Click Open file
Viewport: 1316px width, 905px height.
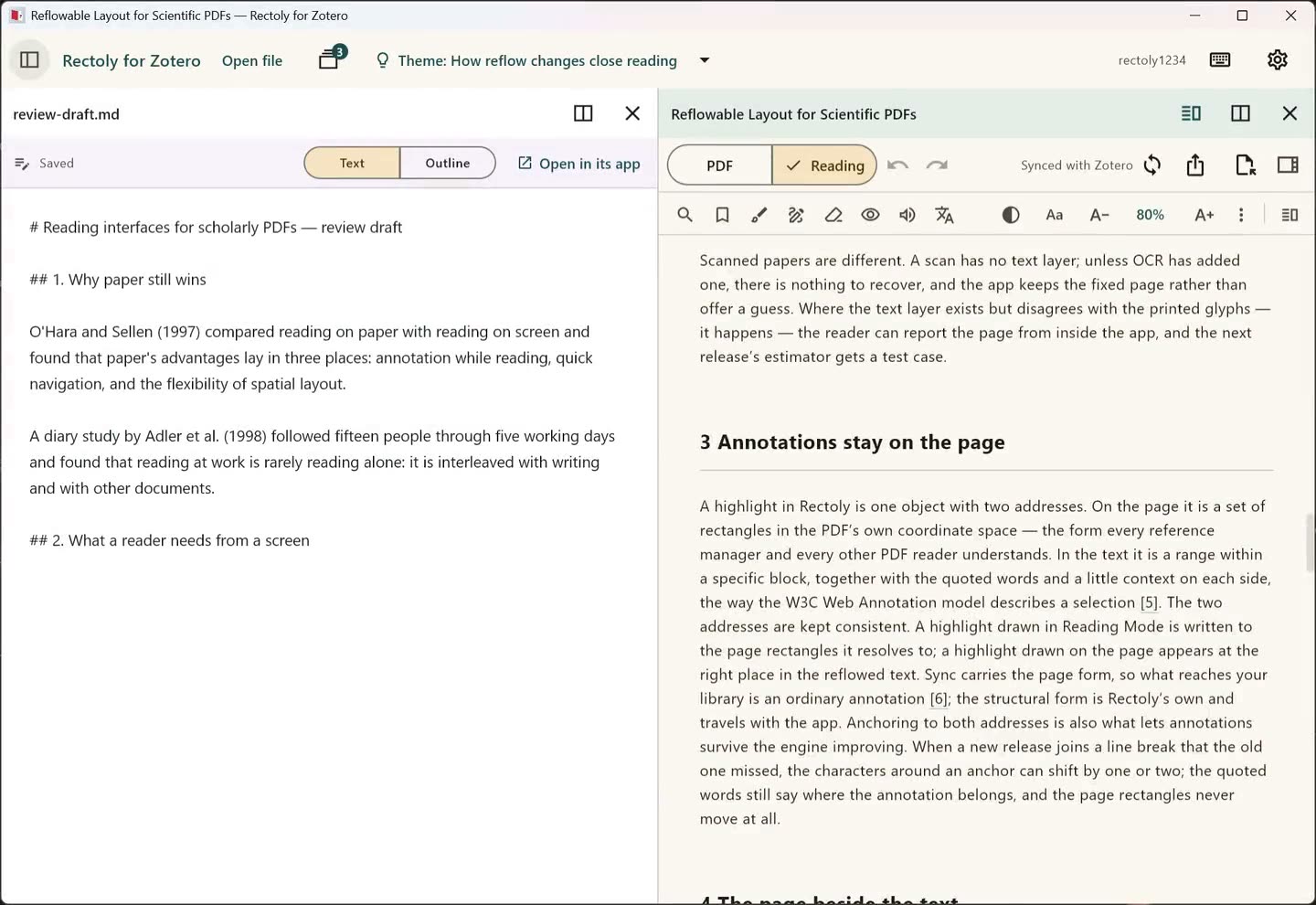coord(252,60)
